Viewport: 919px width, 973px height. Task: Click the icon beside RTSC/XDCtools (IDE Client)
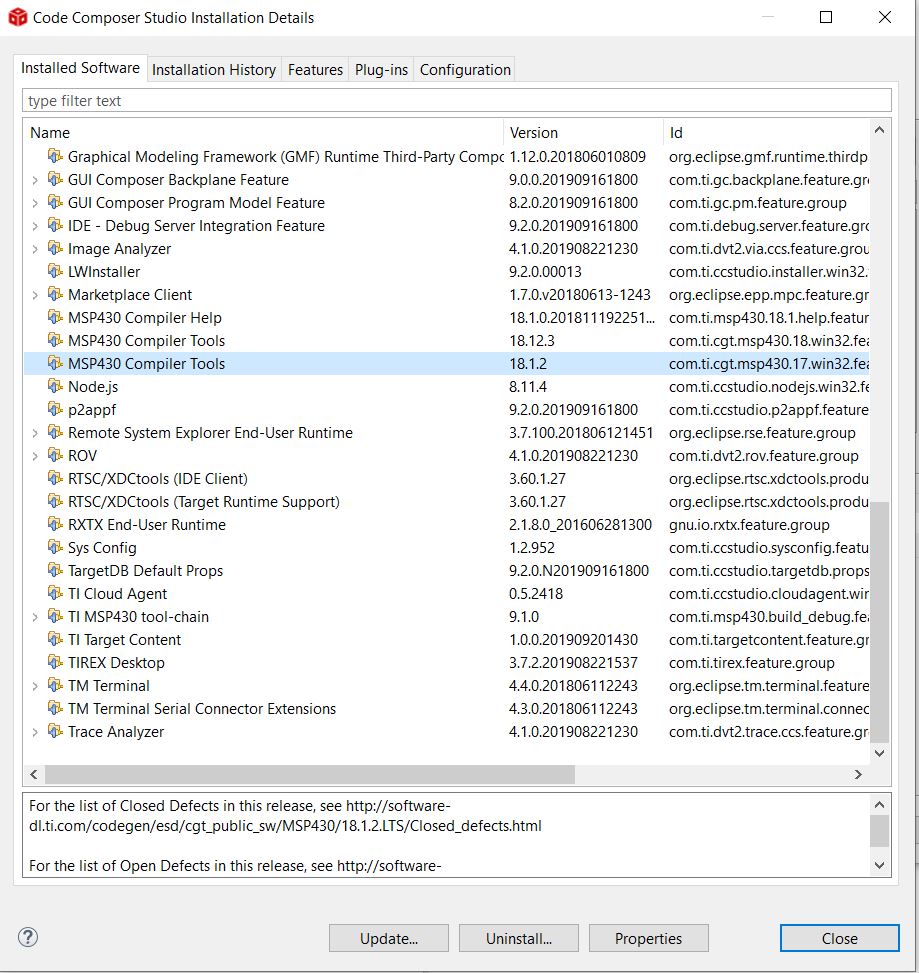pyautogui.click(x=55, y=478)
